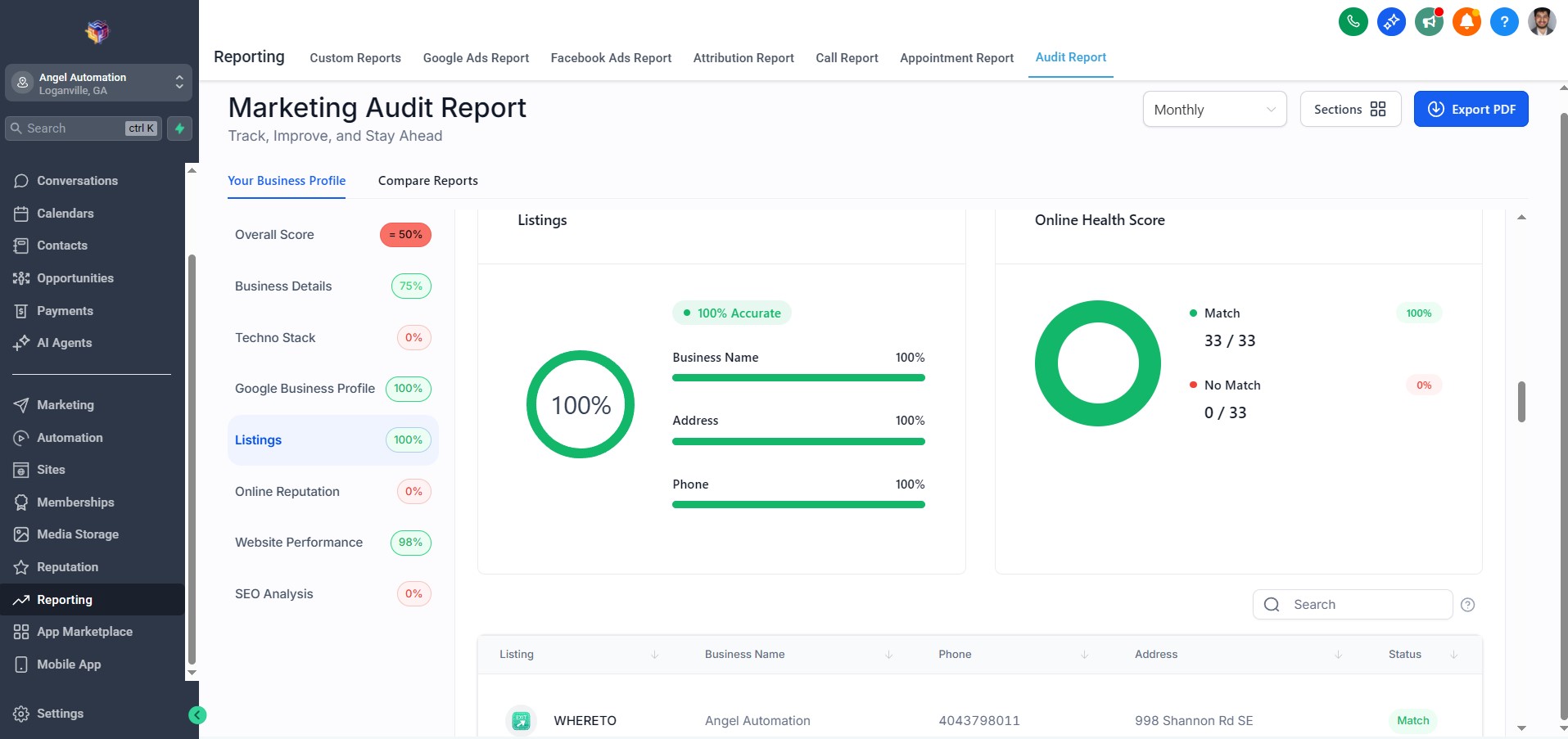Click the lightning bolt next to search

click(x=179, y=128)
